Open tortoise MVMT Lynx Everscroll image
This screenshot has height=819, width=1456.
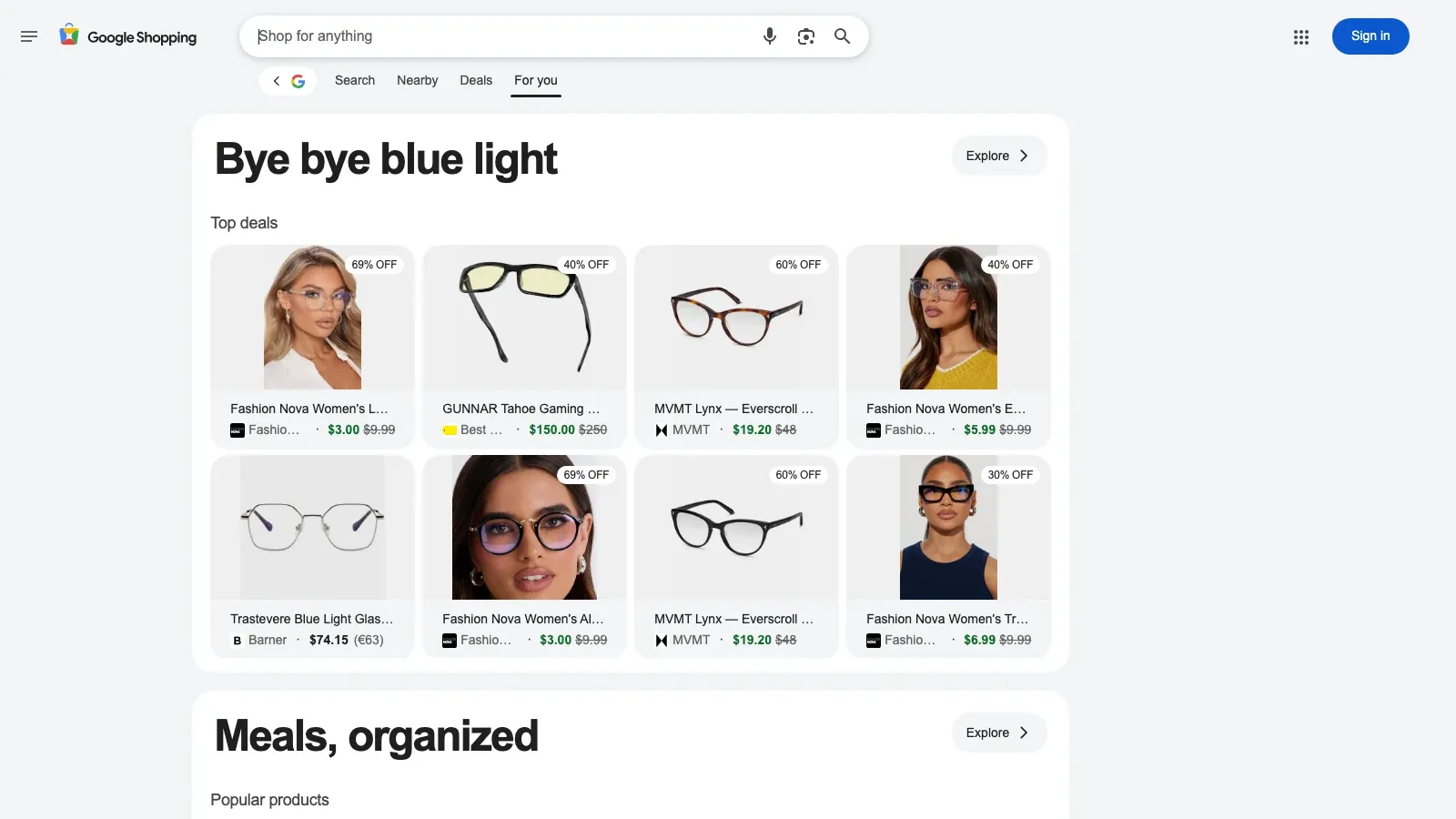point(737,318)
